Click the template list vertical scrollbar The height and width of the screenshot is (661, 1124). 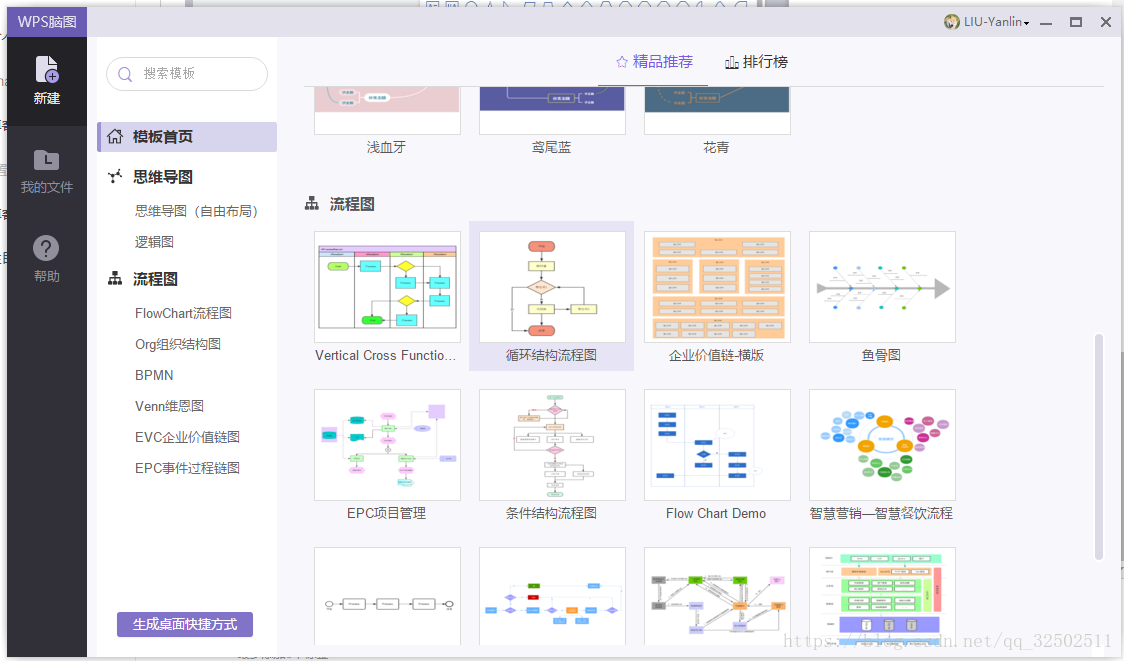[x=1099, y=446]
